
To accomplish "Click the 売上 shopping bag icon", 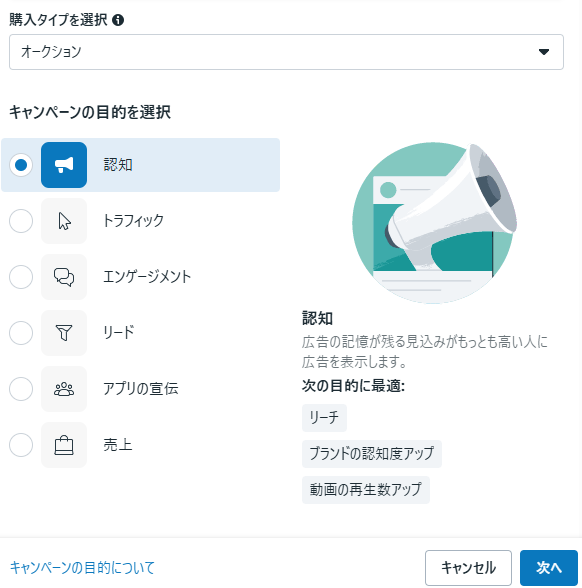I will (x=64, y=445).
